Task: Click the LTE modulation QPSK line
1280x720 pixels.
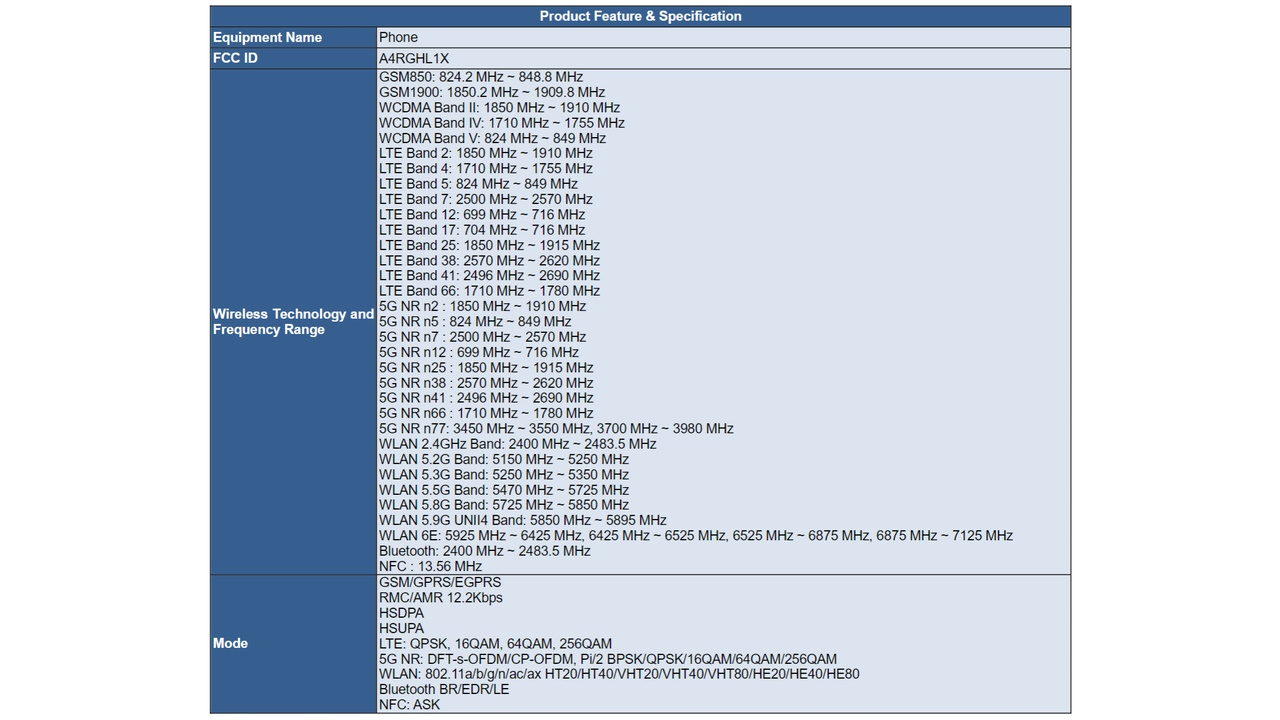Action: pyautogui.click(x=496, y=643)
